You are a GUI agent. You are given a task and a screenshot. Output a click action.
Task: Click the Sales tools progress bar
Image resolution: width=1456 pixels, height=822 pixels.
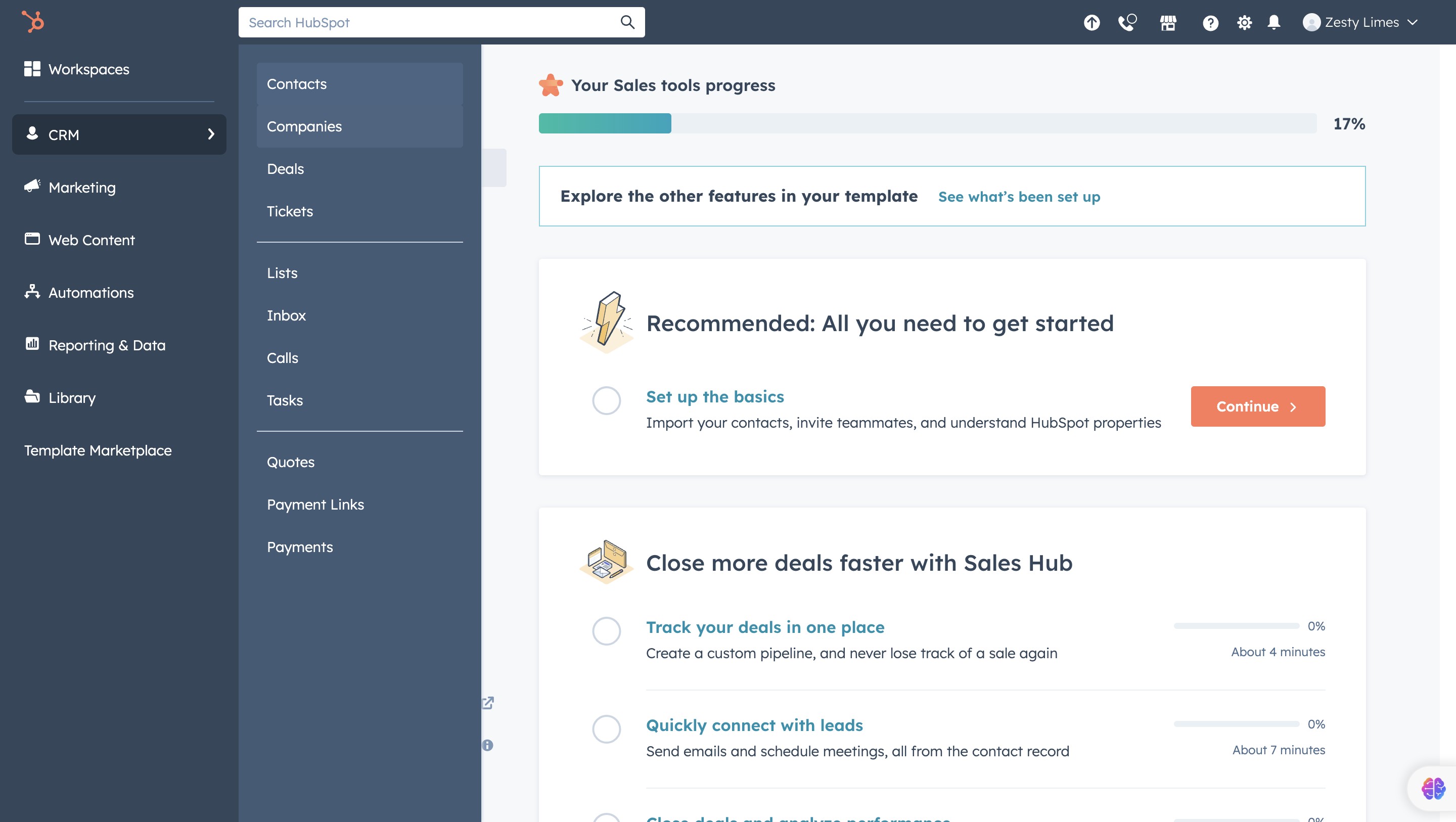[927, 123]
